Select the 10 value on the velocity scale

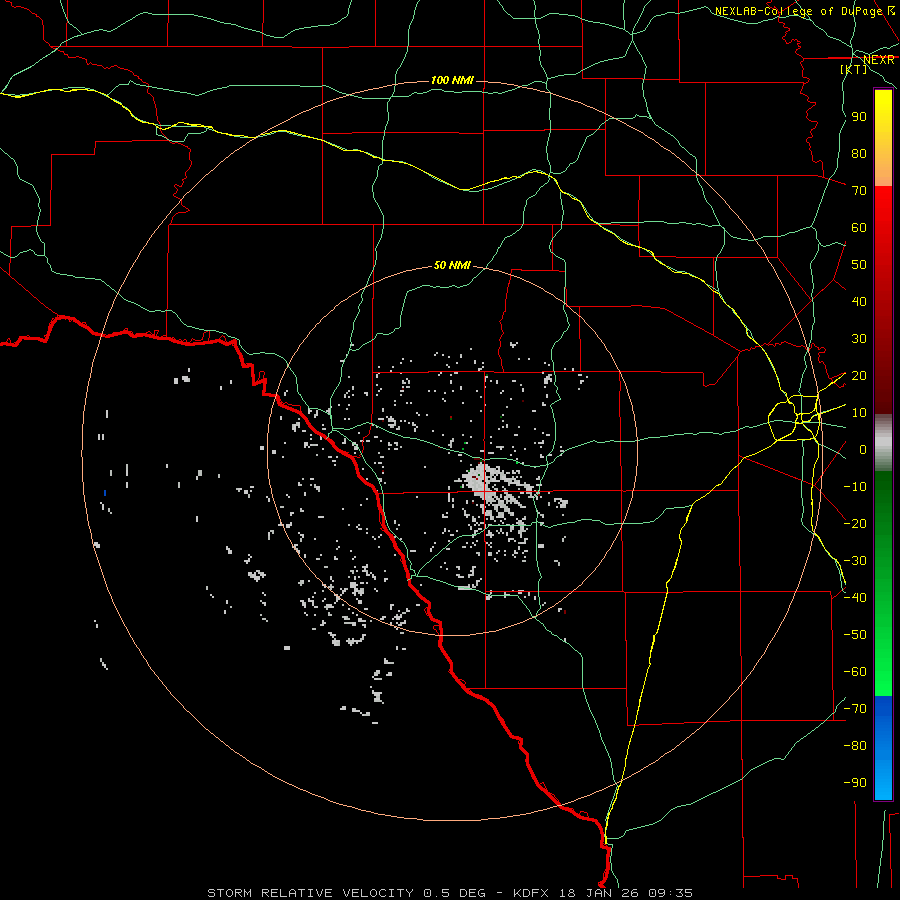click(859, 413)
